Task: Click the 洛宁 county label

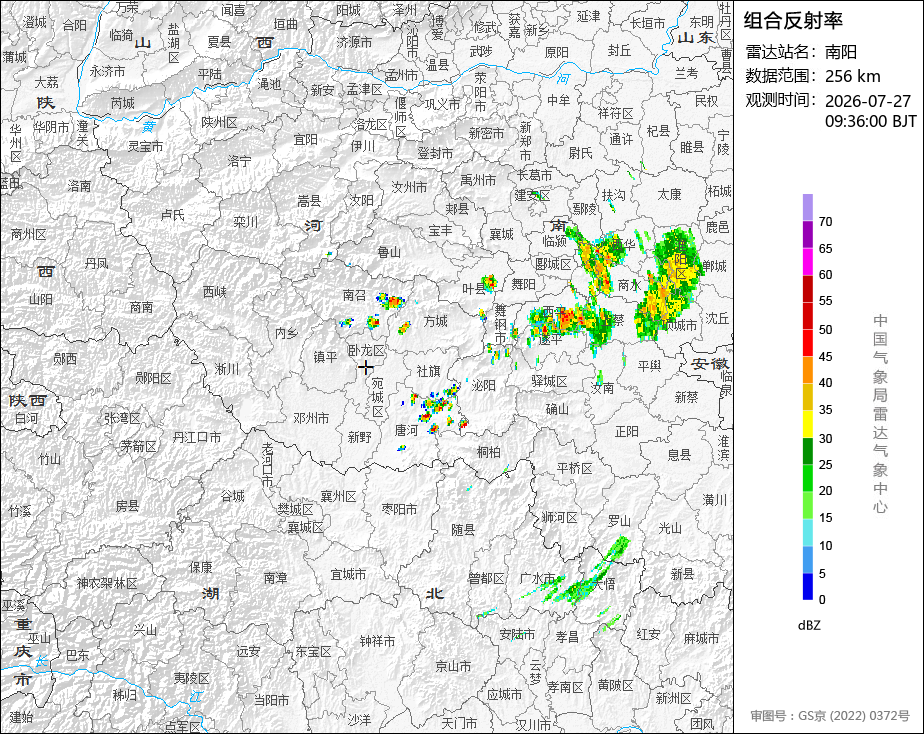Action: (x=240, y=161)
